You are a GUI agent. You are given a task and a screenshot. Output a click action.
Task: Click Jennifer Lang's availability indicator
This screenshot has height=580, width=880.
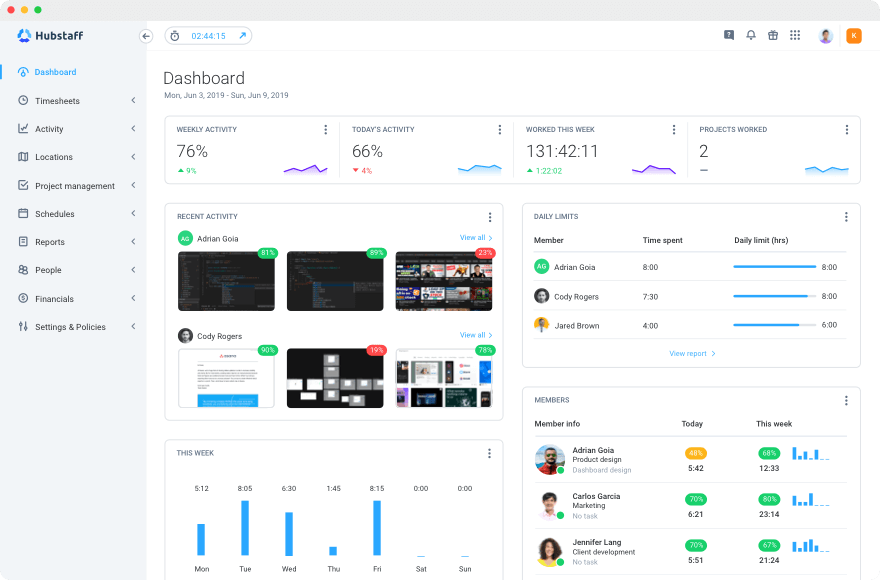560,560
